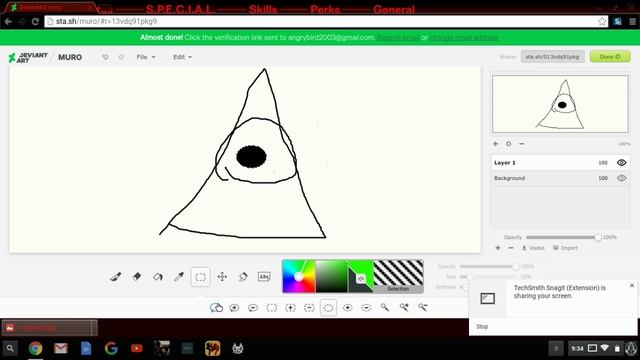Open the Chrome menu icon

click(x=632, y=21)
